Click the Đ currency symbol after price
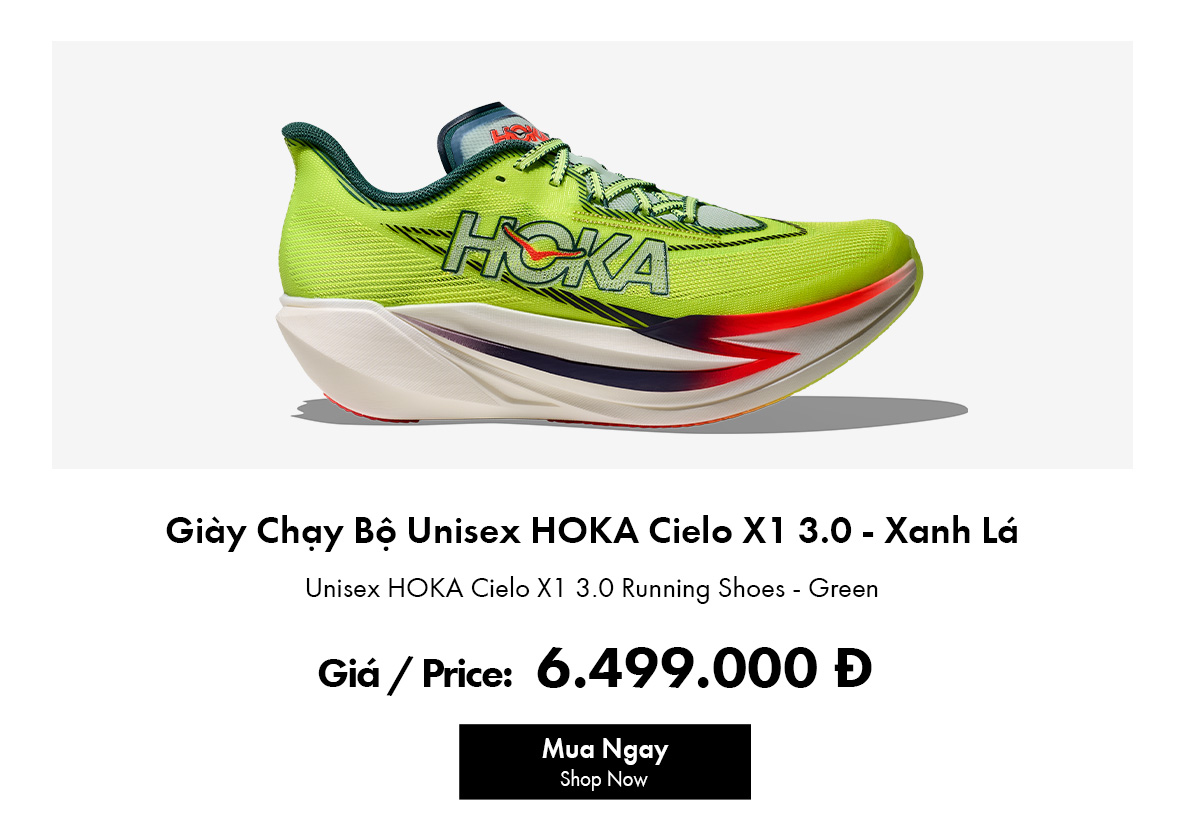Viewport: 1200px width, 824px height. tap(850, 669)
